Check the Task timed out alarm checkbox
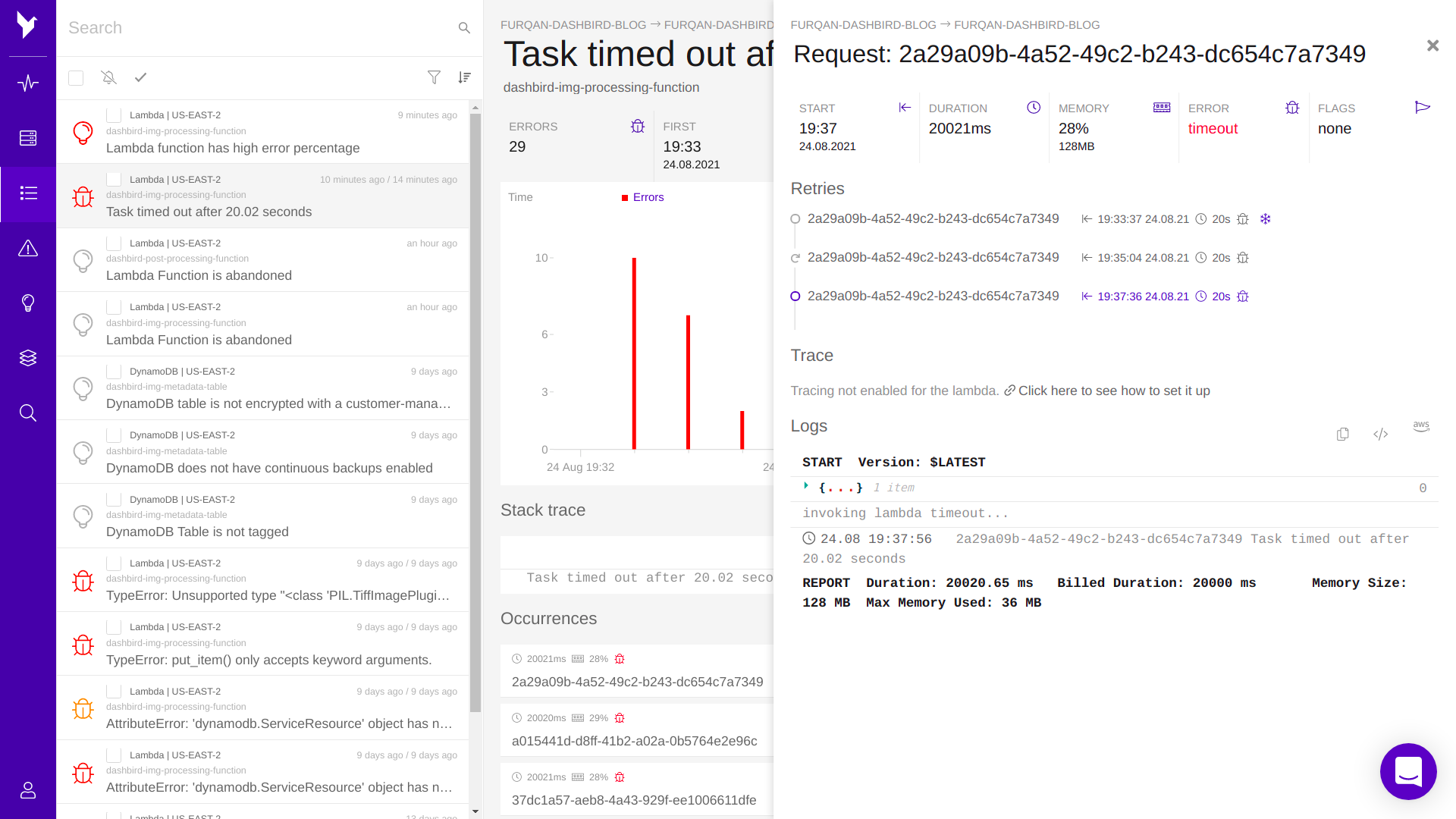This screenshot has width=1456, height=819. pyautogui.click(x=114, y=179)
